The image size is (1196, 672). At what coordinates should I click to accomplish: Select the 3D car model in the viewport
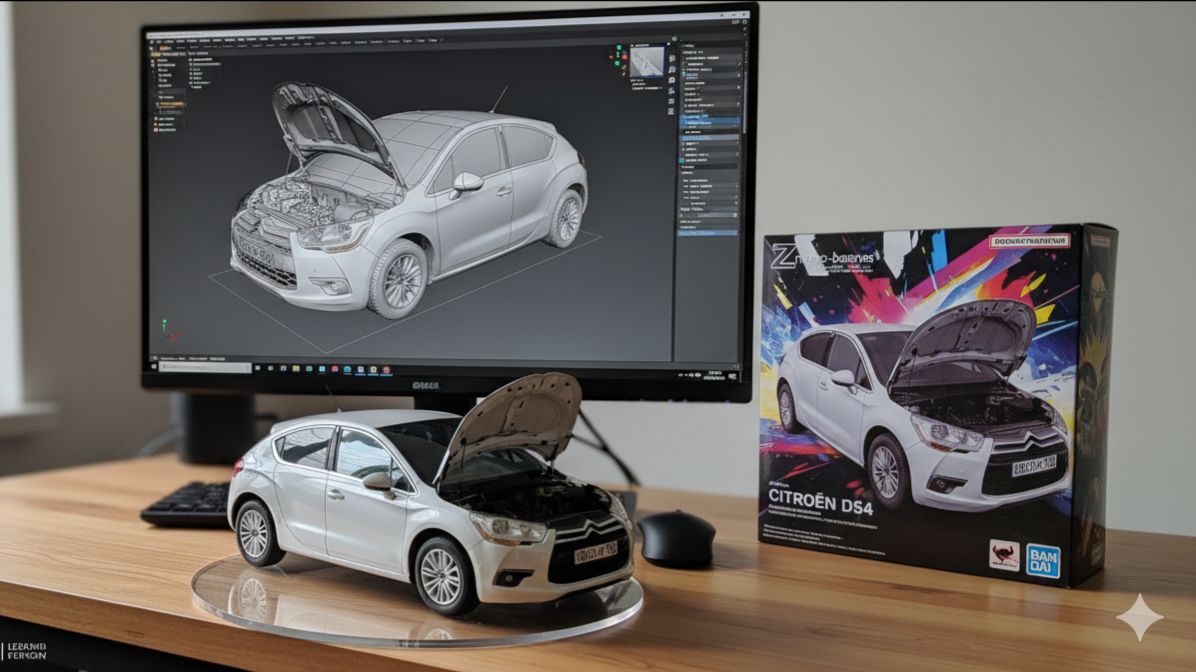tap(408, 202)
